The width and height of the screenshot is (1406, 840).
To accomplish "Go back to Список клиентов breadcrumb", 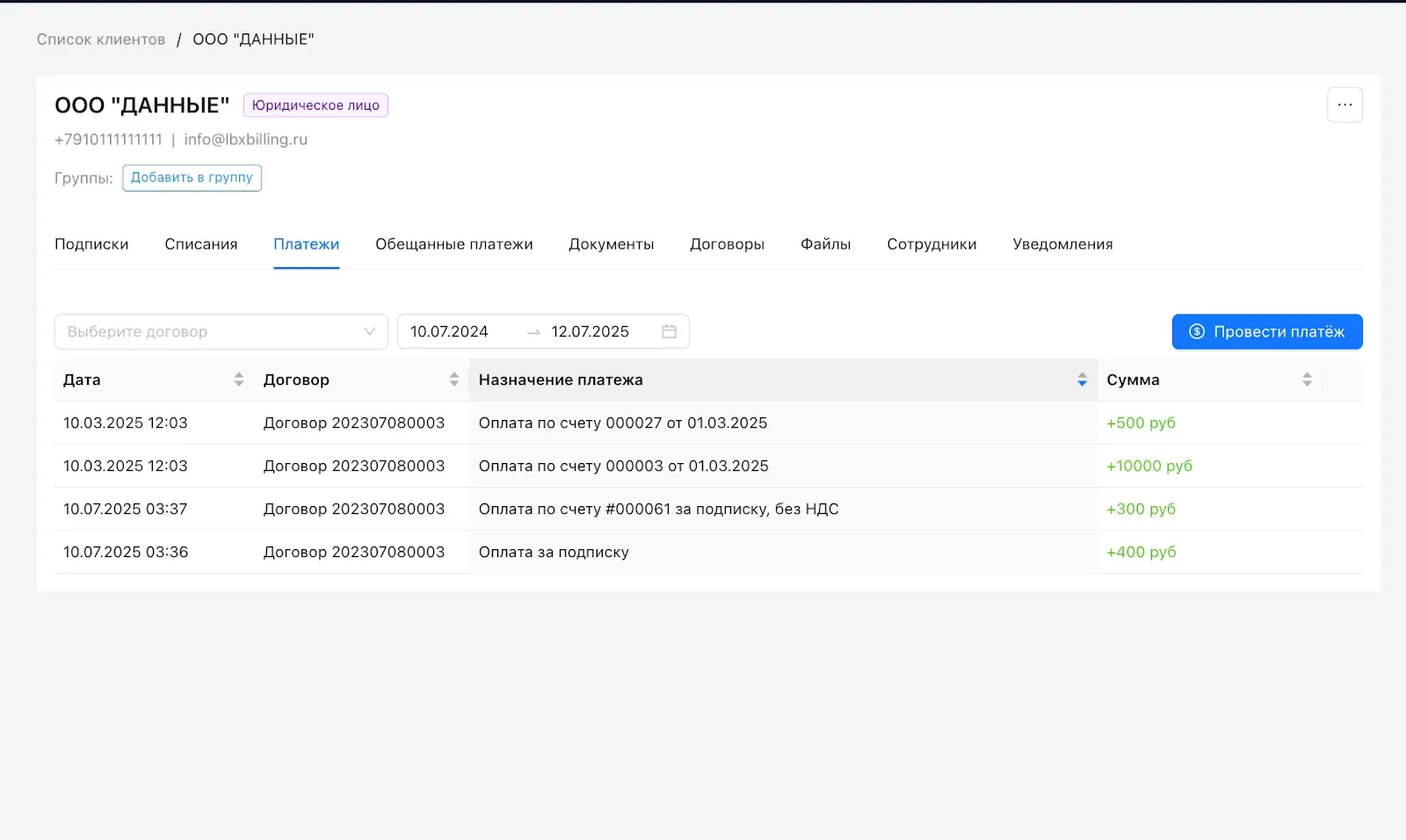I will click(x=101, y=40).
